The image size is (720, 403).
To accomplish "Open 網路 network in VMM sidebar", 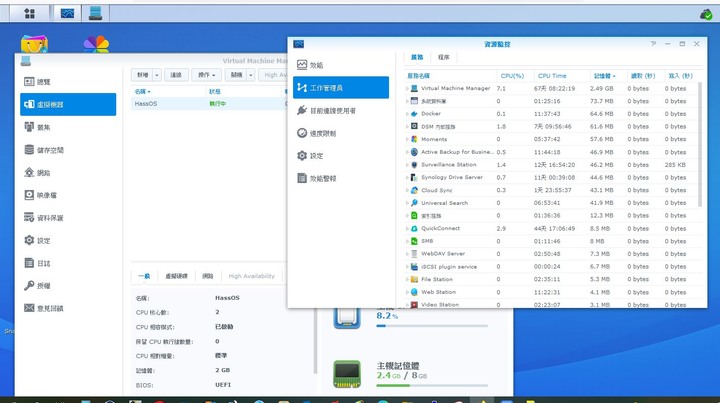I will point(68,173).
